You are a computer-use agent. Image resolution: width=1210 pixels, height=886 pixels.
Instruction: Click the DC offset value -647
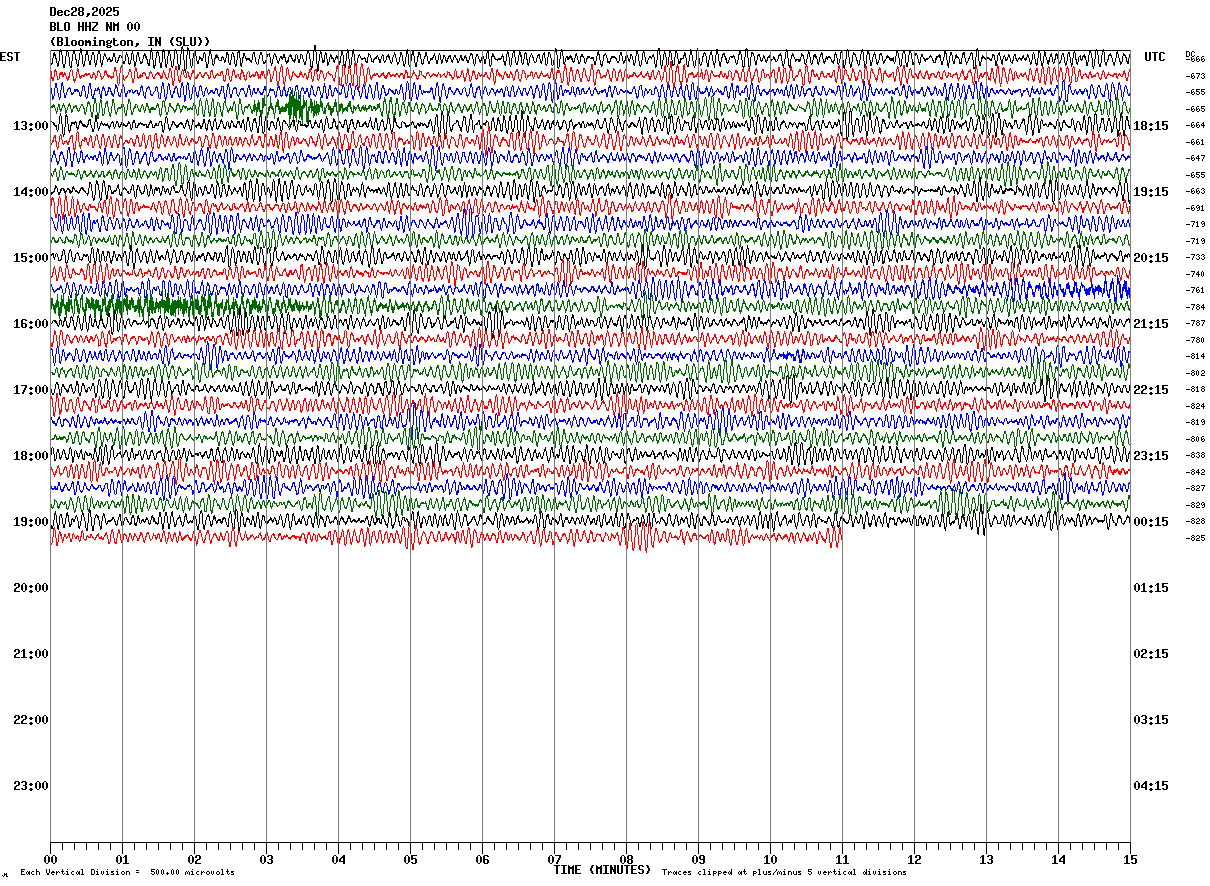pyautogui.click(x=1195, y=158)
